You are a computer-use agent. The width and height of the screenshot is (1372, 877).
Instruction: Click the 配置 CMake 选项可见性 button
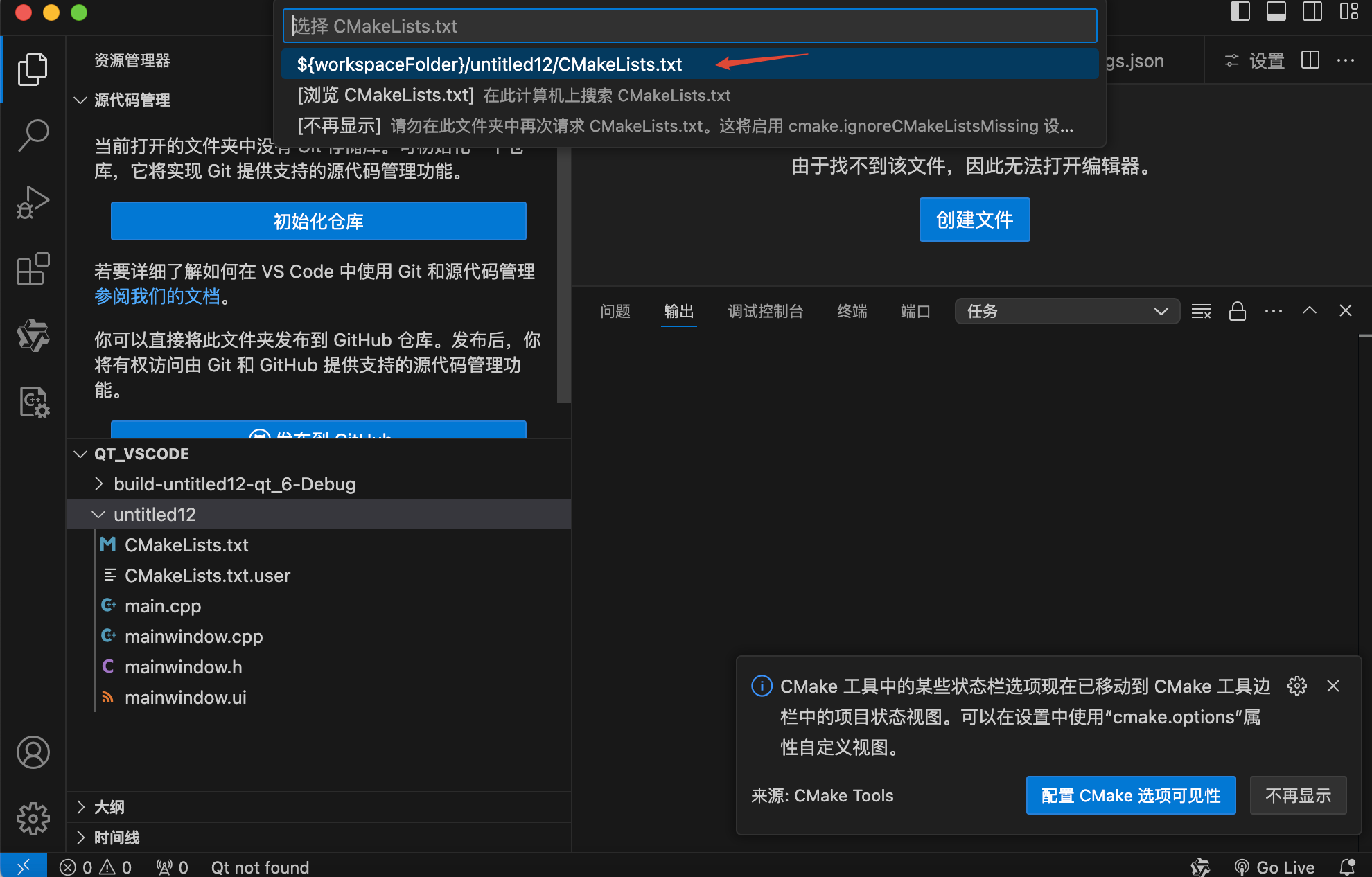[1130, 795]
